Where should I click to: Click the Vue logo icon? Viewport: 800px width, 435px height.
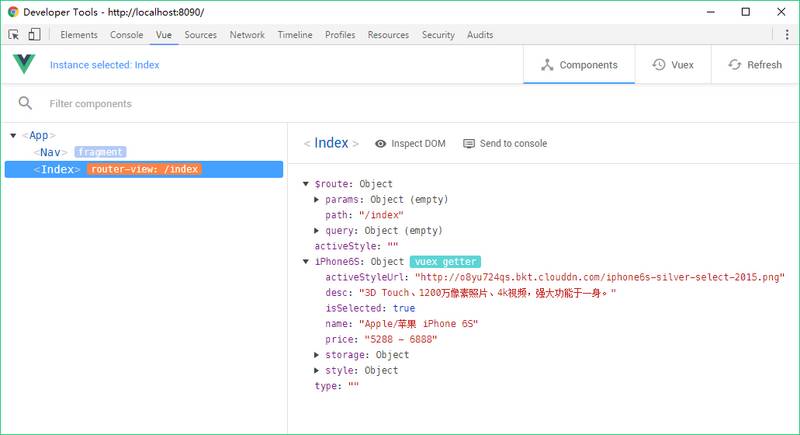(x=23, y=65)
